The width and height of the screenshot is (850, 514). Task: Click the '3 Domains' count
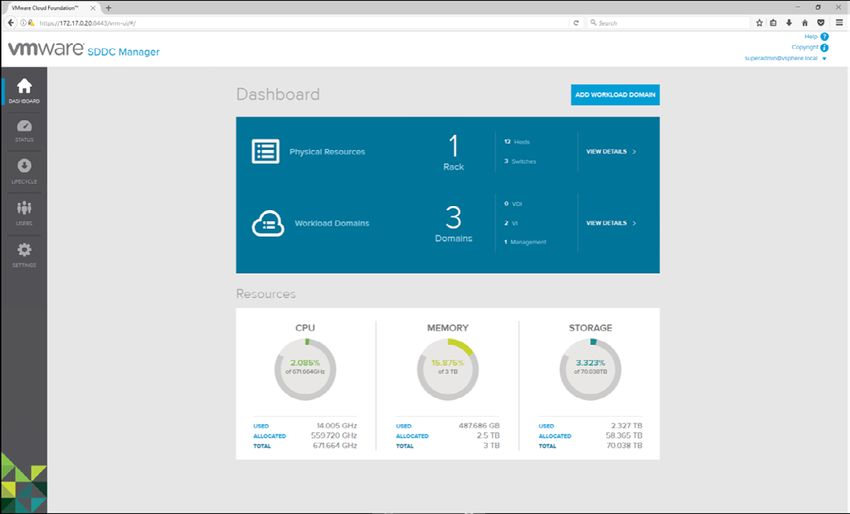(453, 224)
